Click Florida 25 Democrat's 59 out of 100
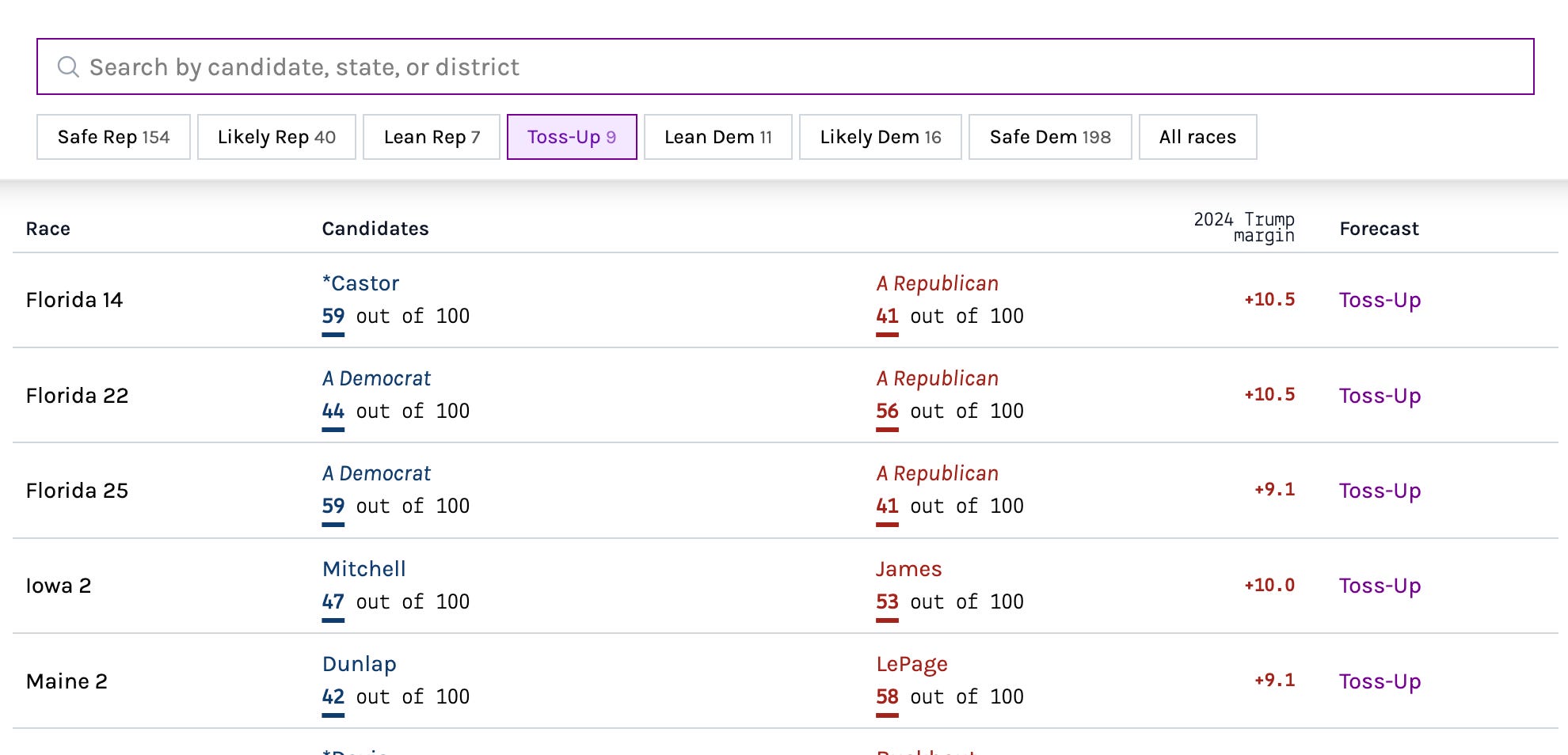This screenshot has width=1568, height=755. [x=396, y=506]
